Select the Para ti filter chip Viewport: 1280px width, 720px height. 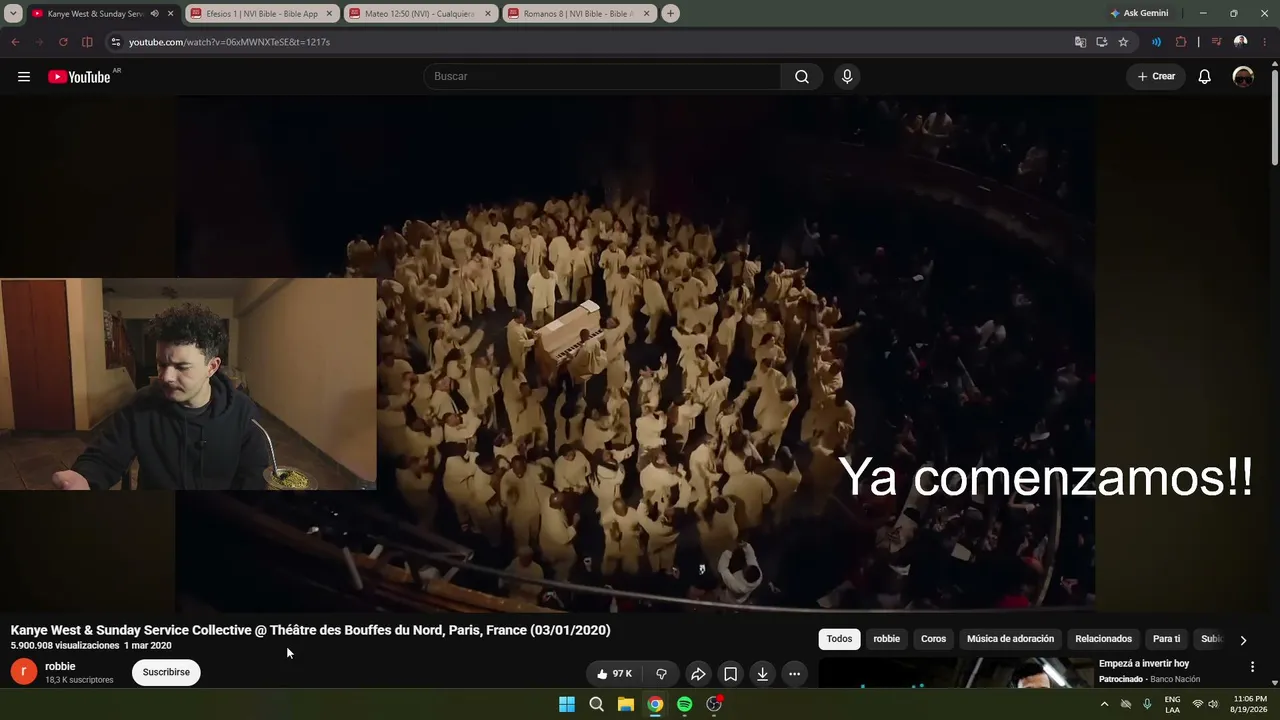pos(1167,639)
